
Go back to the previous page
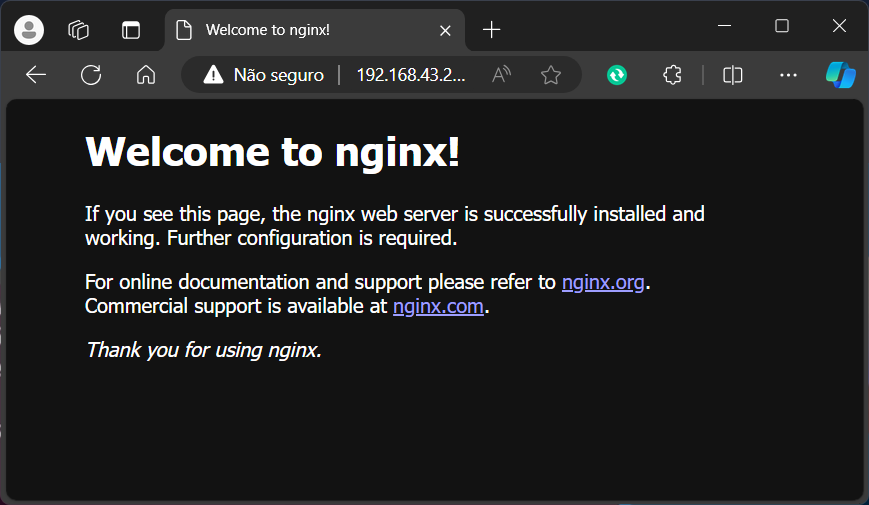point(36,75)
